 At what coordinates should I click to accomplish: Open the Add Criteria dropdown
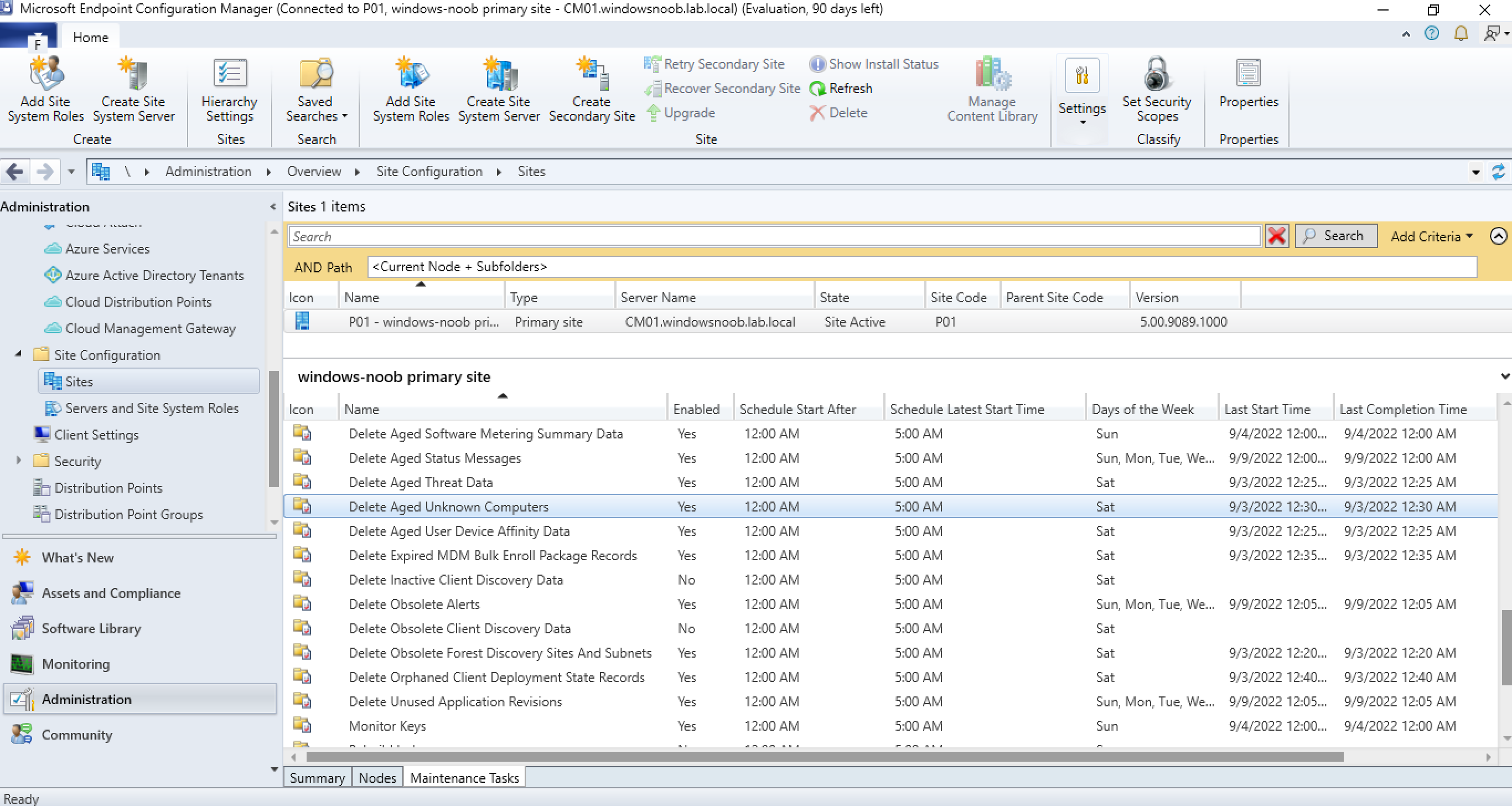[x=1431, y=236]
